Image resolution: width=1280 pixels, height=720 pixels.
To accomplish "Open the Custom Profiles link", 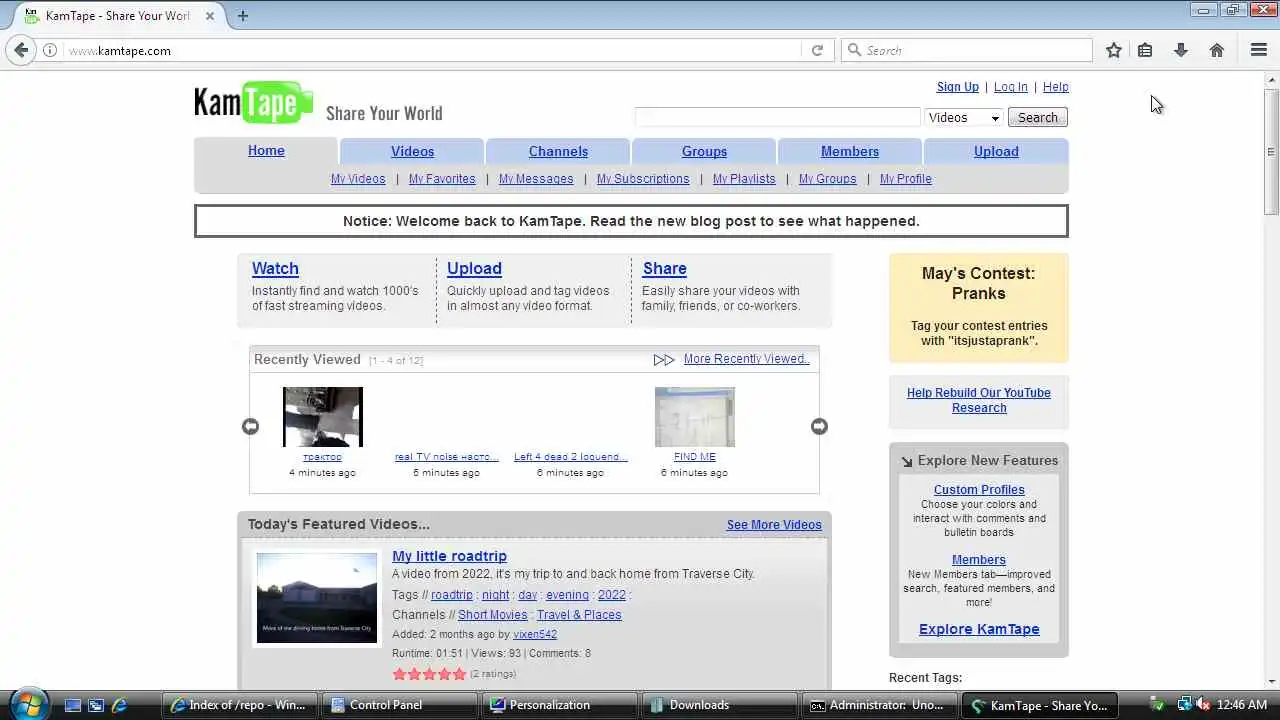I will coord(979,490).
